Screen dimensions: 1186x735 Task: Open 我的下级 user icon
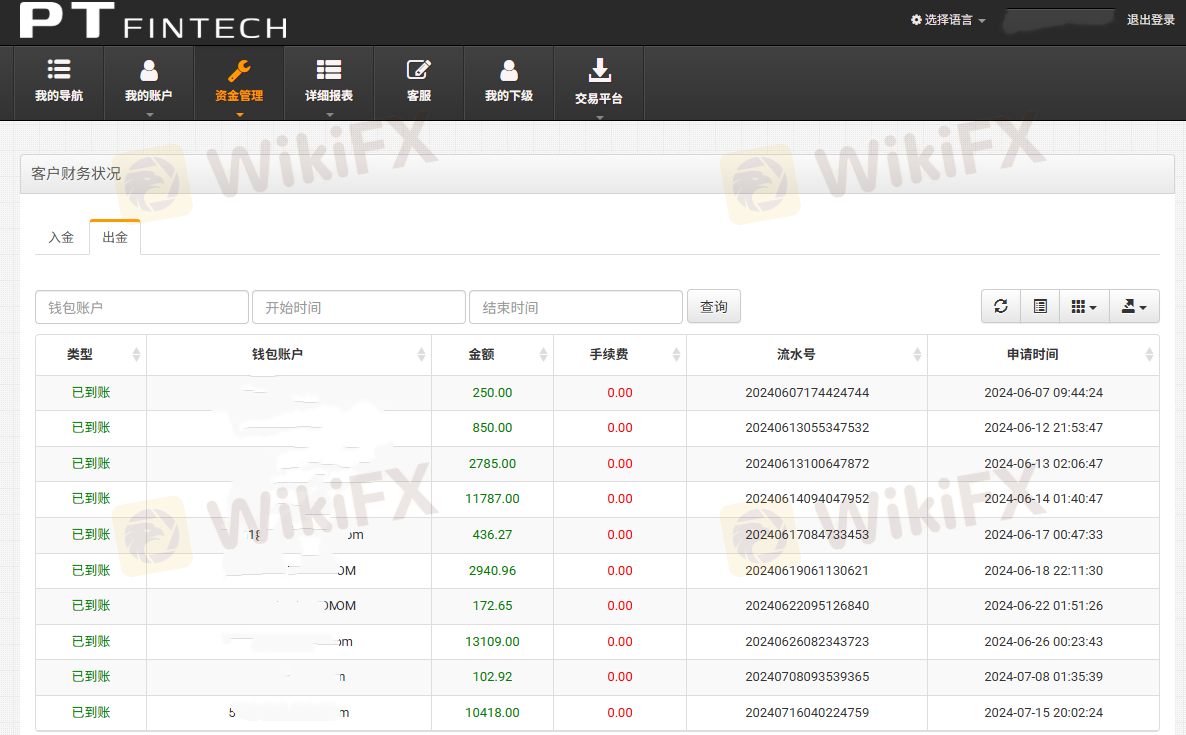509,70
